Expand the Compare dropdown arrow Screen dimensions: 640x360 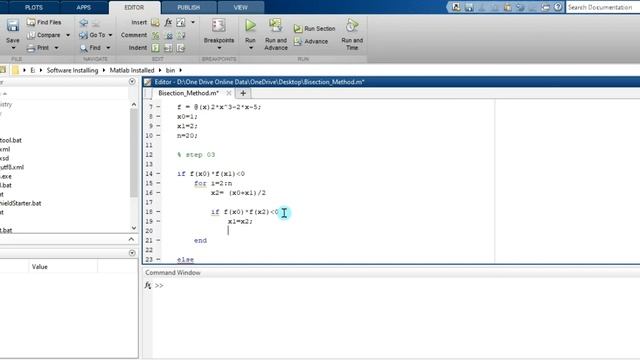(x=68, y=35)
